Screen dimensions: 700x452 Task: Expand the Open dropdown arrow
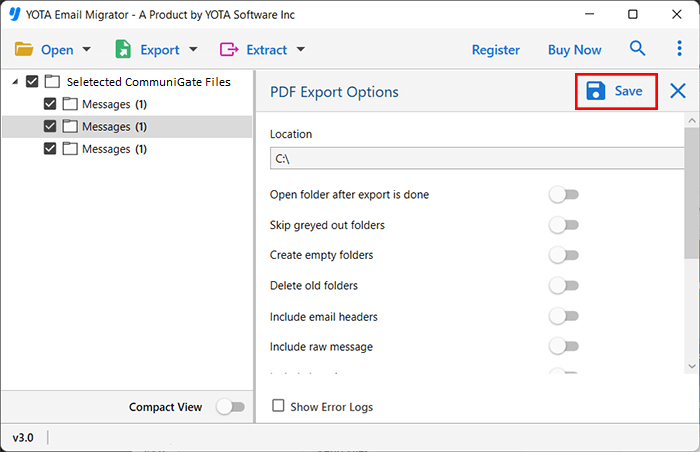tap(87, 50)
